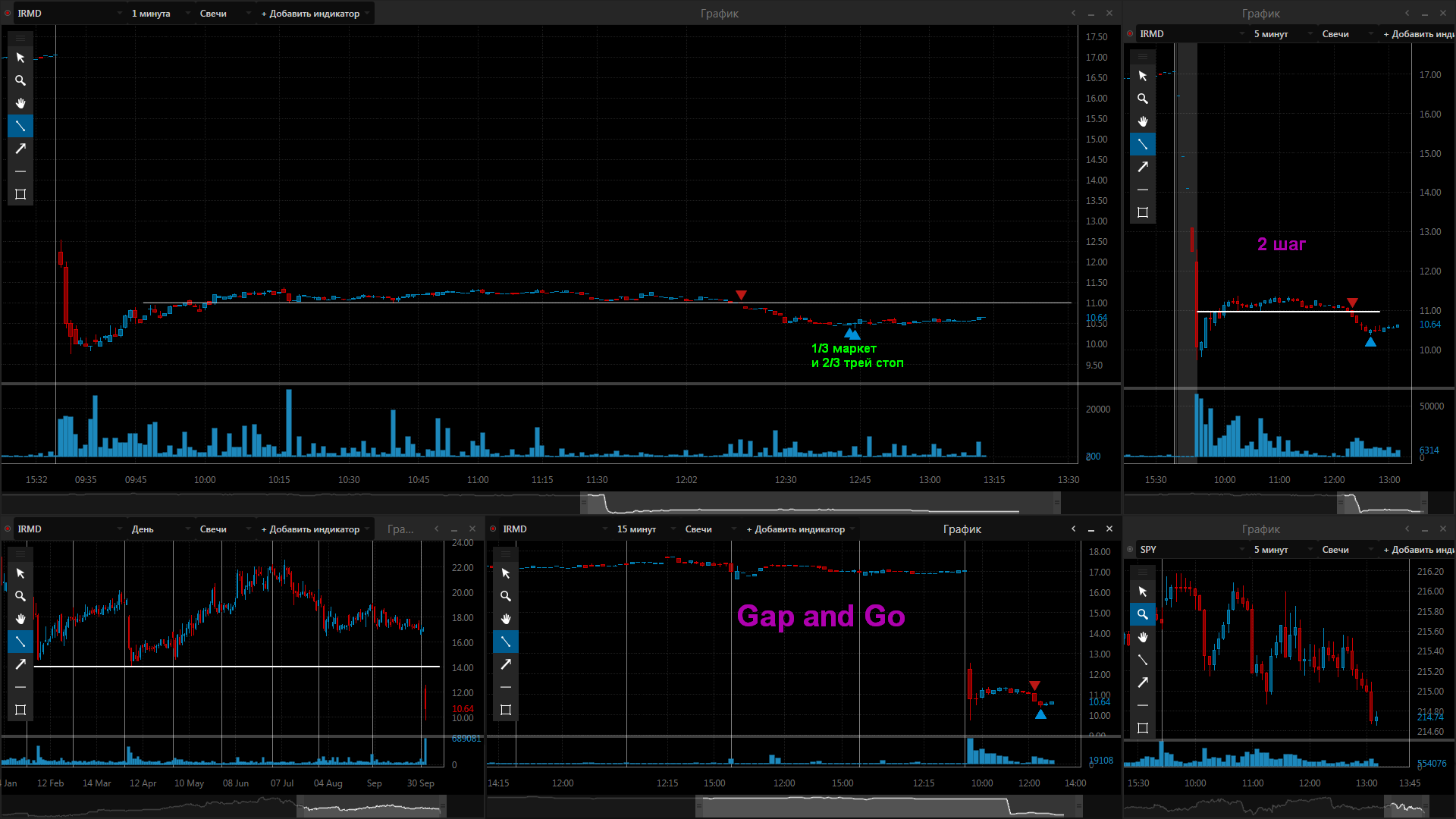This screenshot has height=819, width=1456.
Task: Open the IRMD ticker dropdown in 1-minute chart
Action: tap(70, 14)
